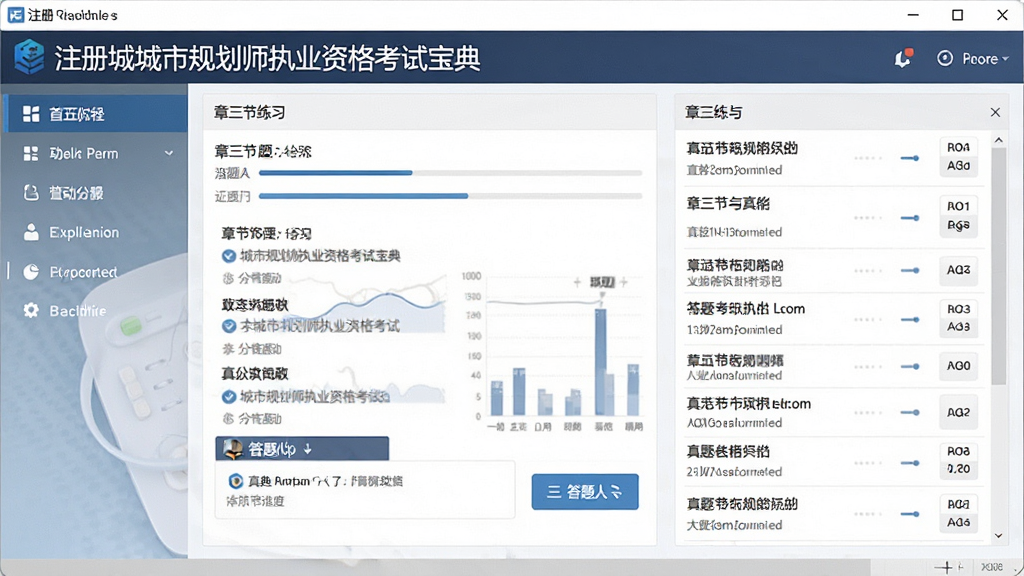Click the pie chart icon in the sidebar
1024x576 pixels.
31,272
